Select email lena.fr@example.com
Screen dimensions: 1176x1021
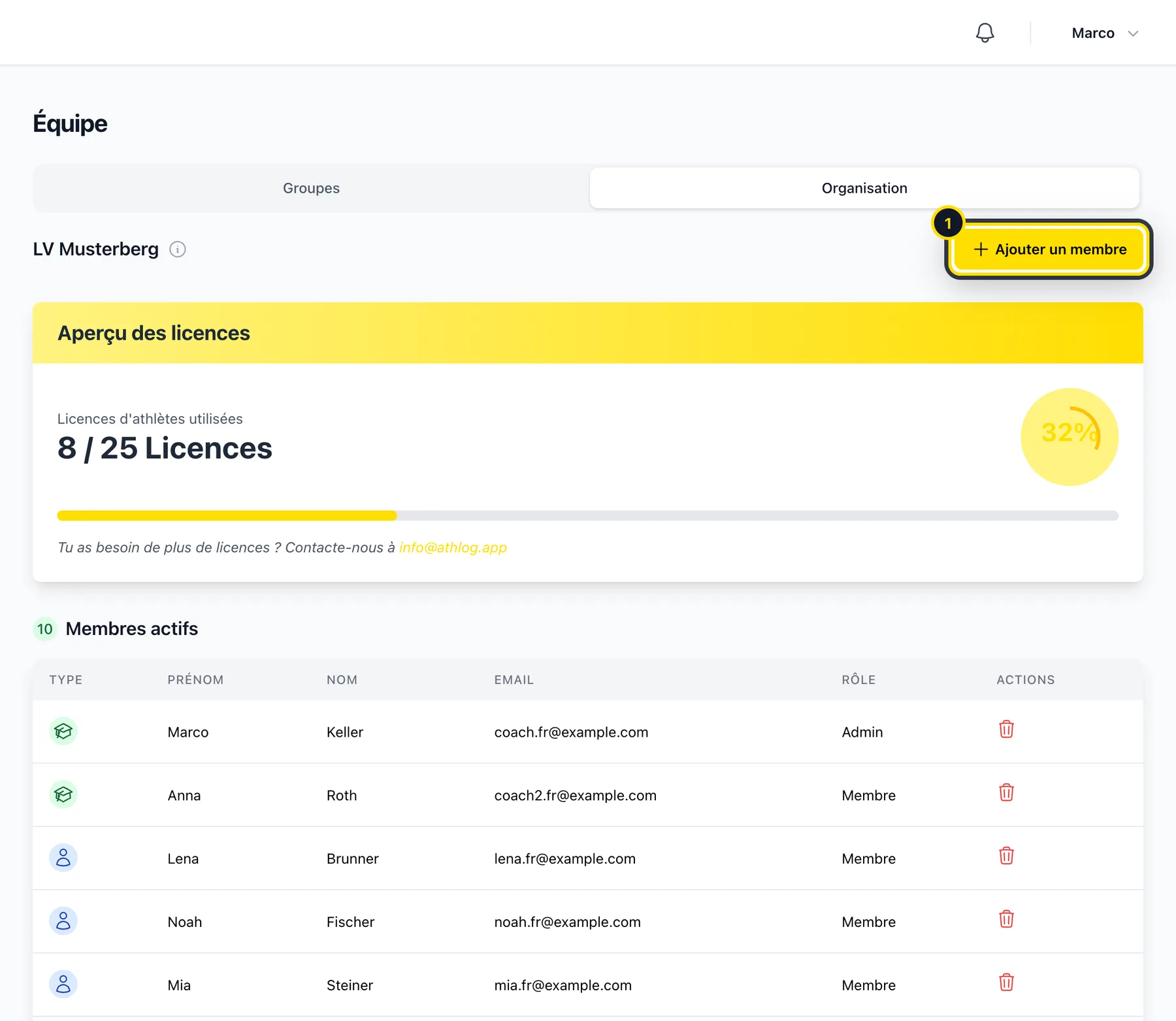point(565,859)
